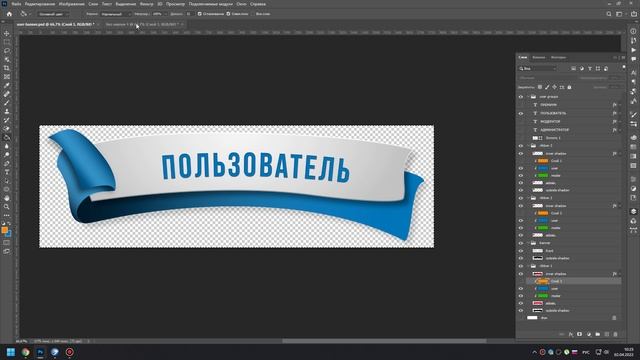Hide the ПОЛЬЗОВАТЕЛЬ text layer
The width and height of the screenshot is (640, 360).
[521, 113]
